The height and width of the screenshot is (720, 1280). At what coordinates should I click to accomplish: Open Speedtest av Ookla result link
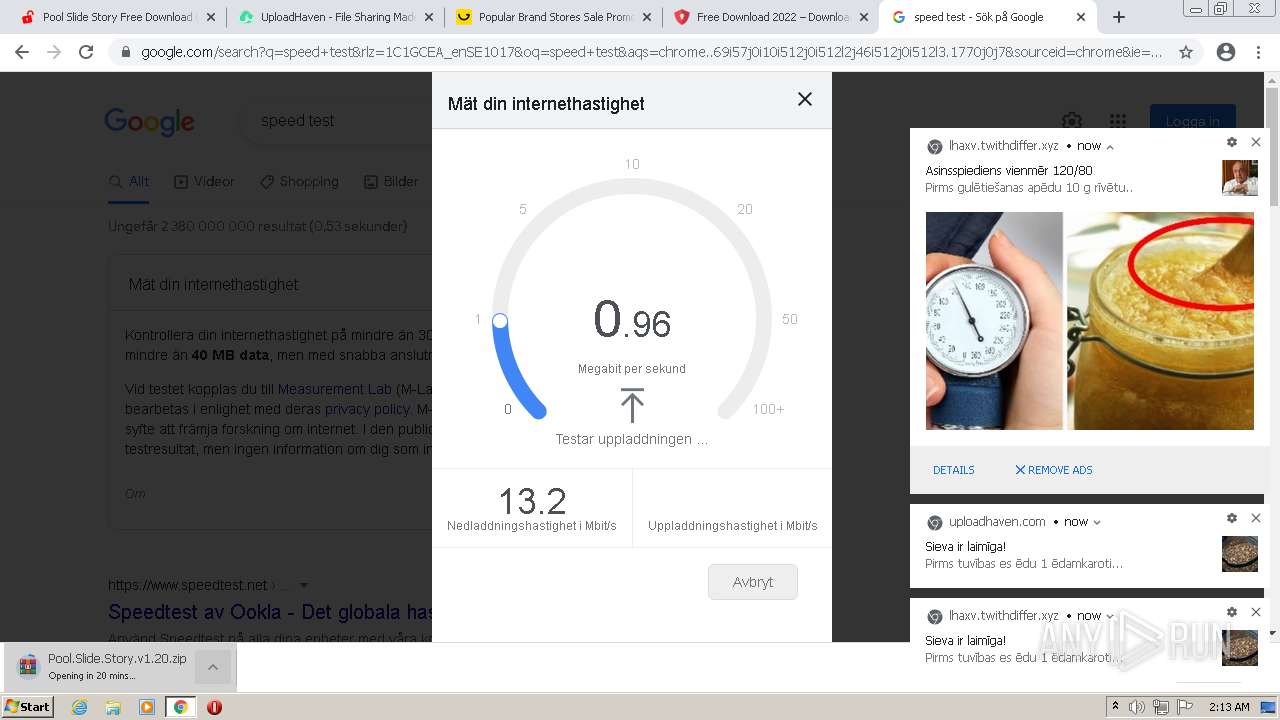(270, 612)
